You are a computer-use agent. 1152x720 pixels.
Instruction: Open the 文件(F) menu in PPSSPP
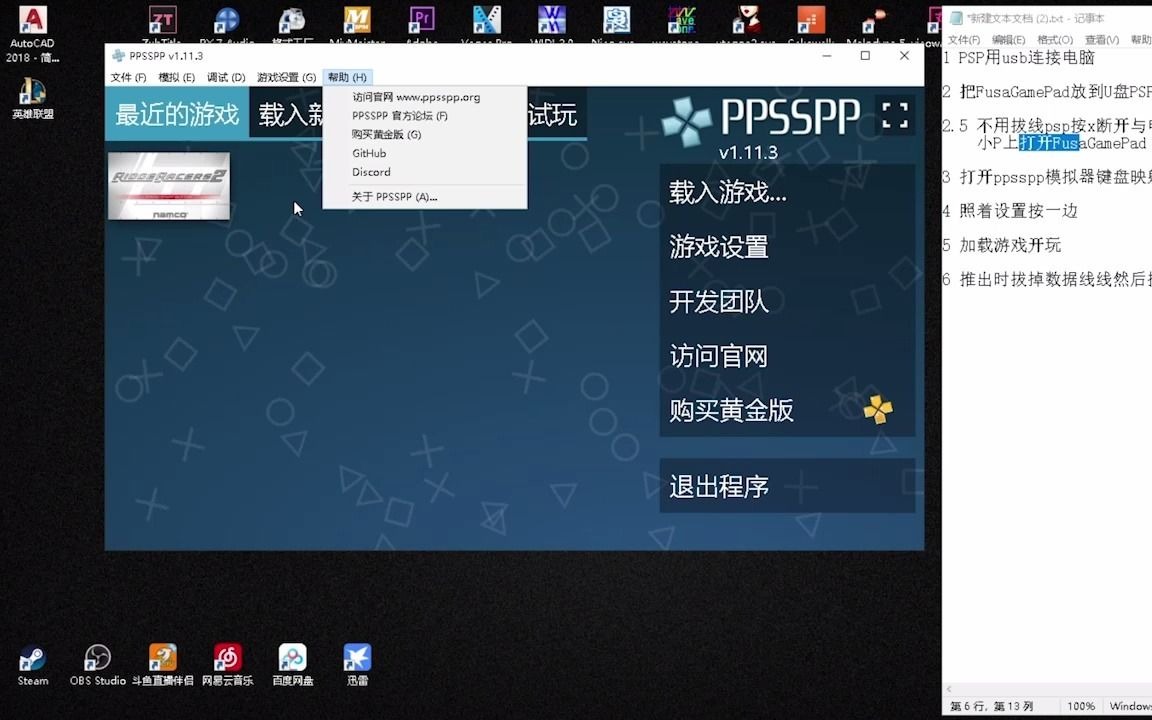pyautogui.click(x=125, y=76)
